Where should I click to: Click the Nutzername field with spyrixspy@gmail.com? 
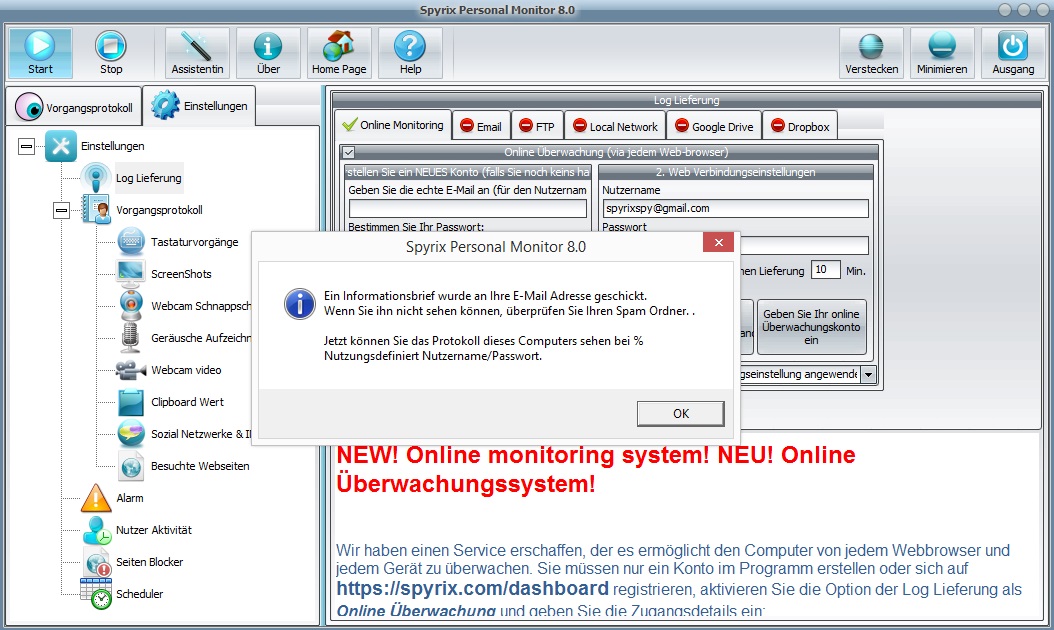735,208
